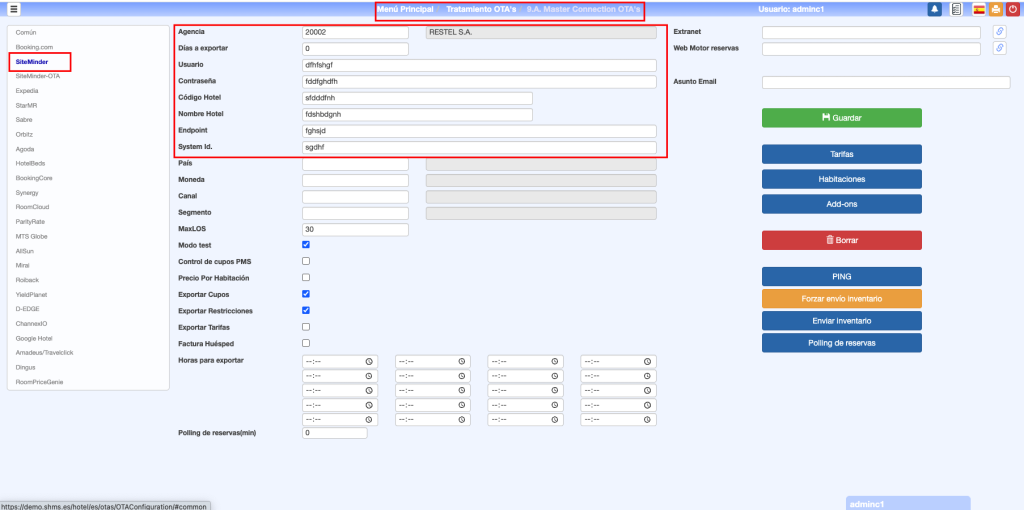Open Tratamiento OTA's in the header
This screenshot has width=1024, height=510.
pos(481,9)
